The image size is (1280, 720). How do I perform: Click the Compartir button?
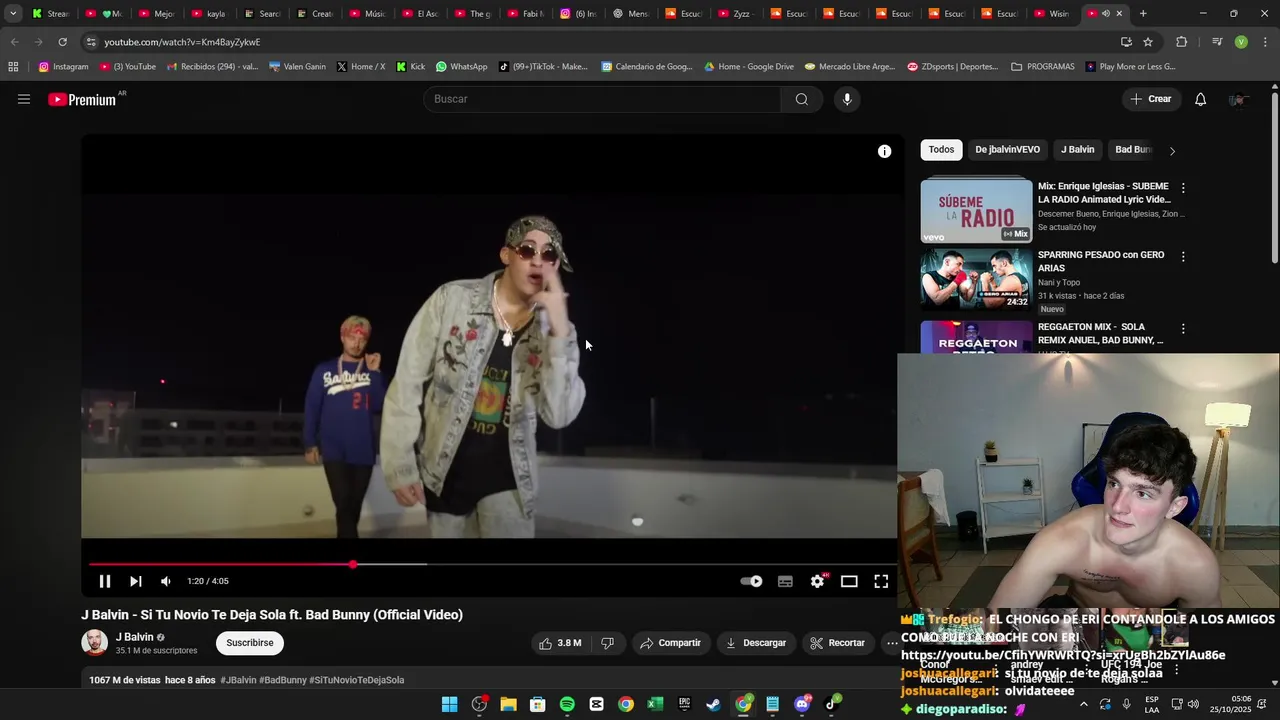(x=670, y=643)
